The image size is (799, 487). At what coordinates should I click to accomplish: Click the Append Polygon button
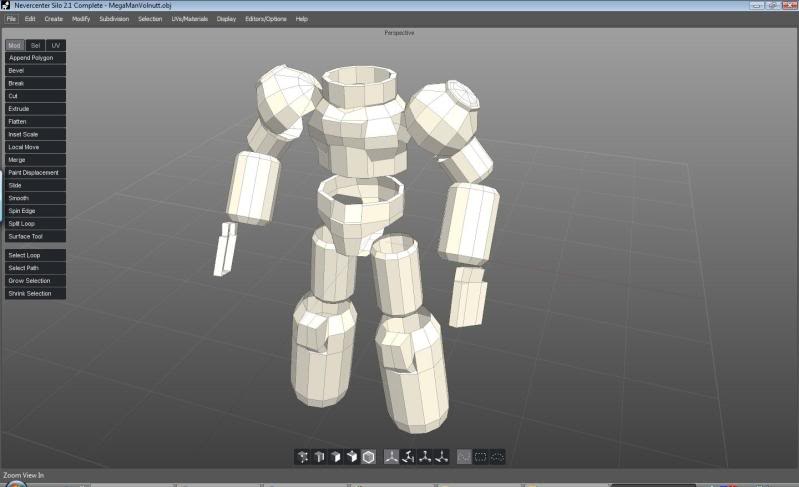[x=35, y=58]
